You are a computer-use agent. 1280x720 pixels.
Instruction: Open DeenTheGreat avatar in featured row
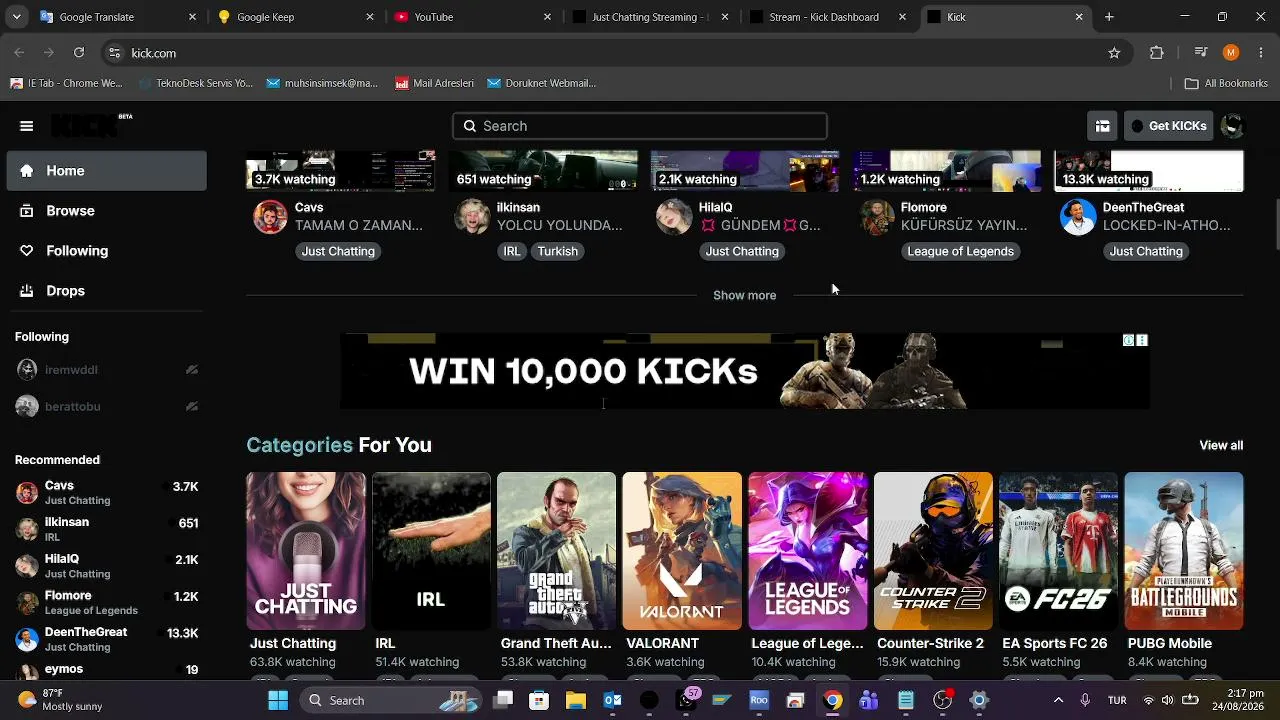click(1078, 217)
